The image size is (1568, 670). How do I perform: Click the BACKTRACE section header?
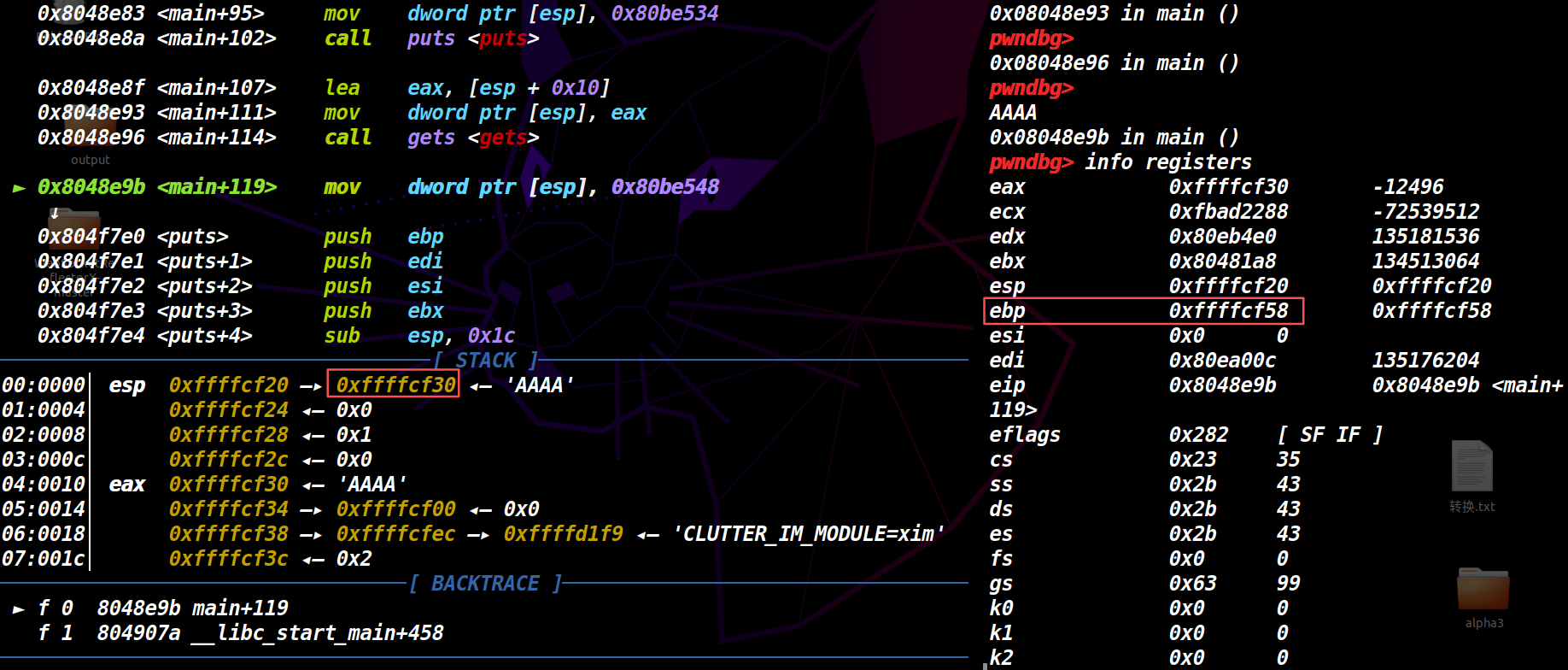click(x=484, y=584)
